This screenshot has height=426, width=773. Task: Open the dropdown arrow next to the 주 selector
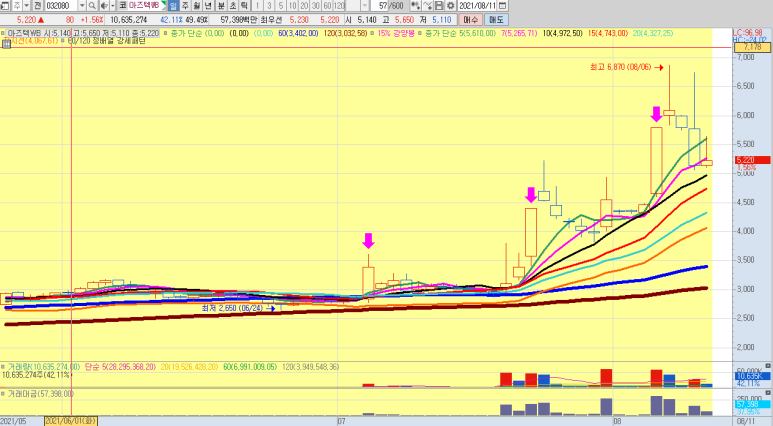pos(27,6)
